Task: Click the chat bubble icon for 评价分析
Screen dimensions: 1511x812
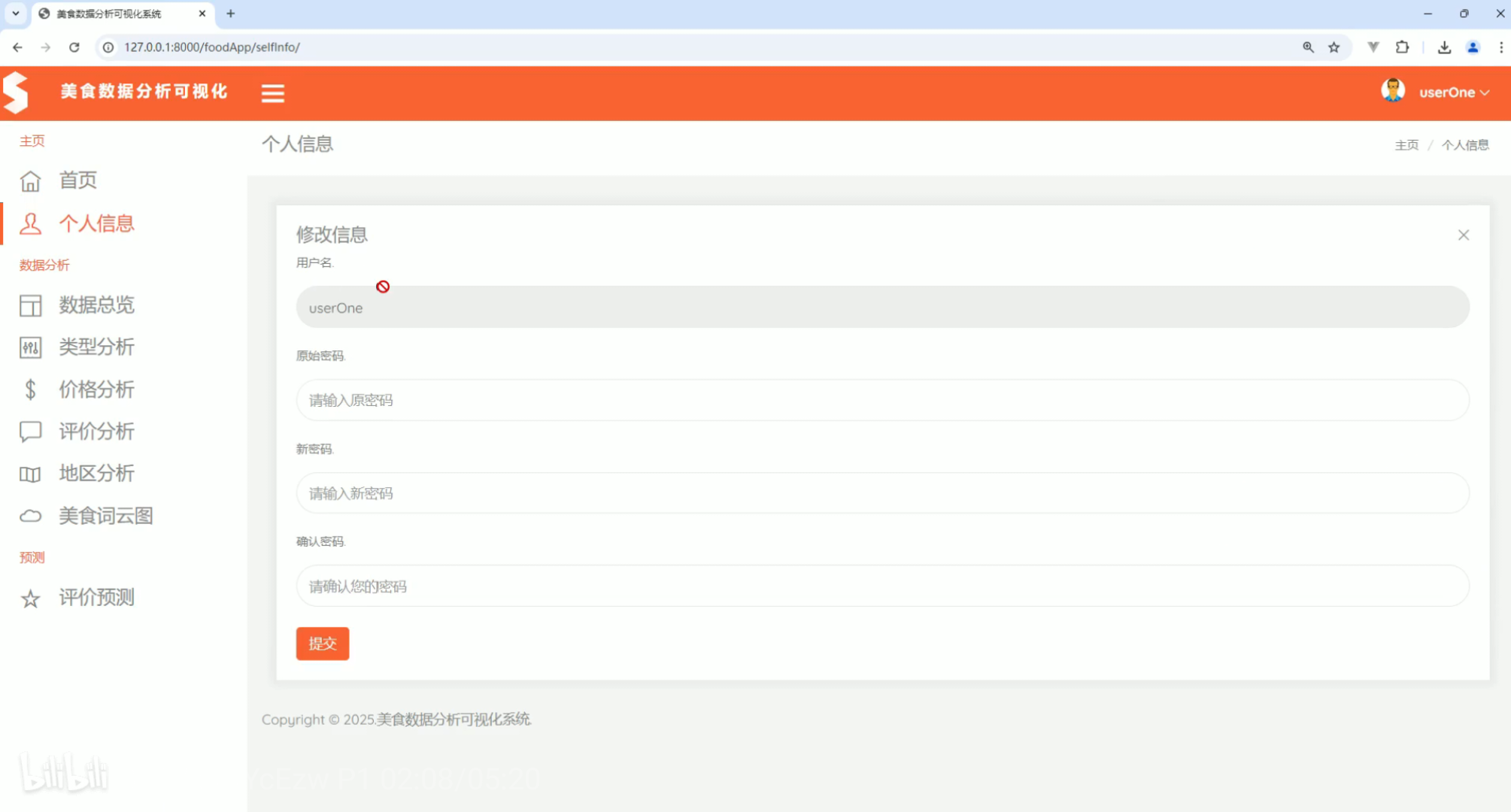Action: 30,432
